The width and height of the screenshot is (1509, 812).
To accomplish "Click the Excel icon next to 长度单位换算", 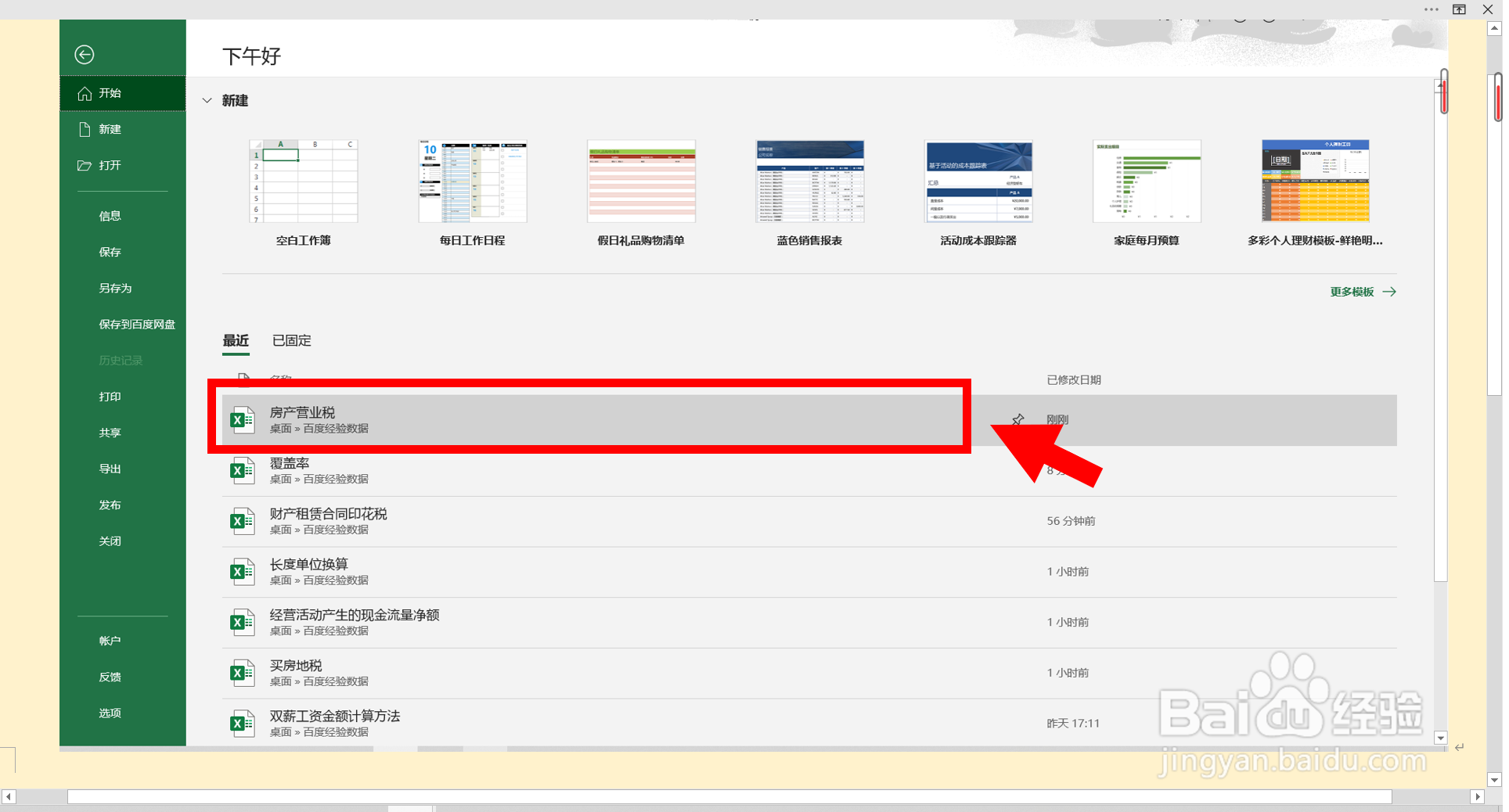I will [242, 571].
